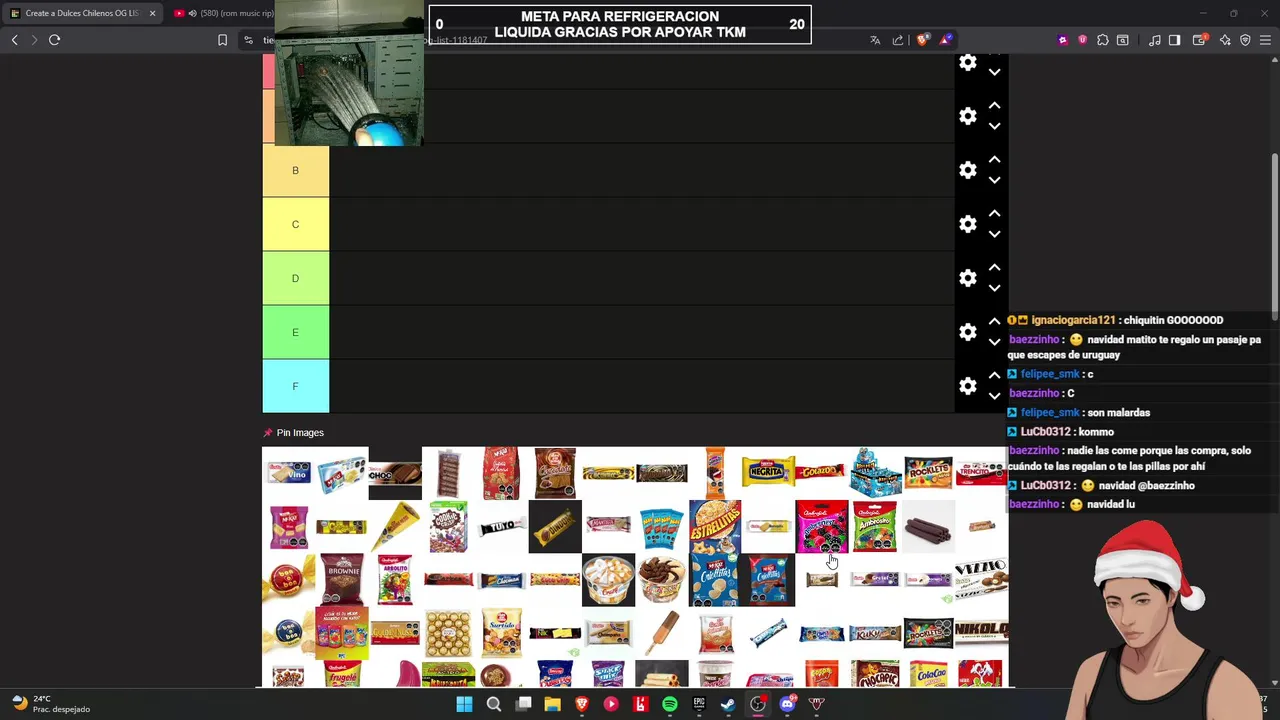This screenshot has width=1280, height=720.
Task: Open settings gear for tier C row
Action: pos(967,224)
